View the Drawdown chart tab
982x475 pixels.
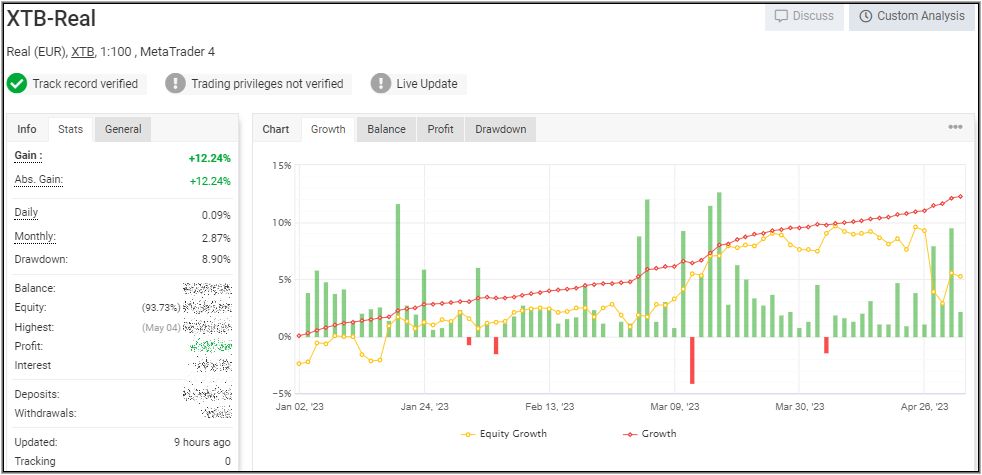500,129
